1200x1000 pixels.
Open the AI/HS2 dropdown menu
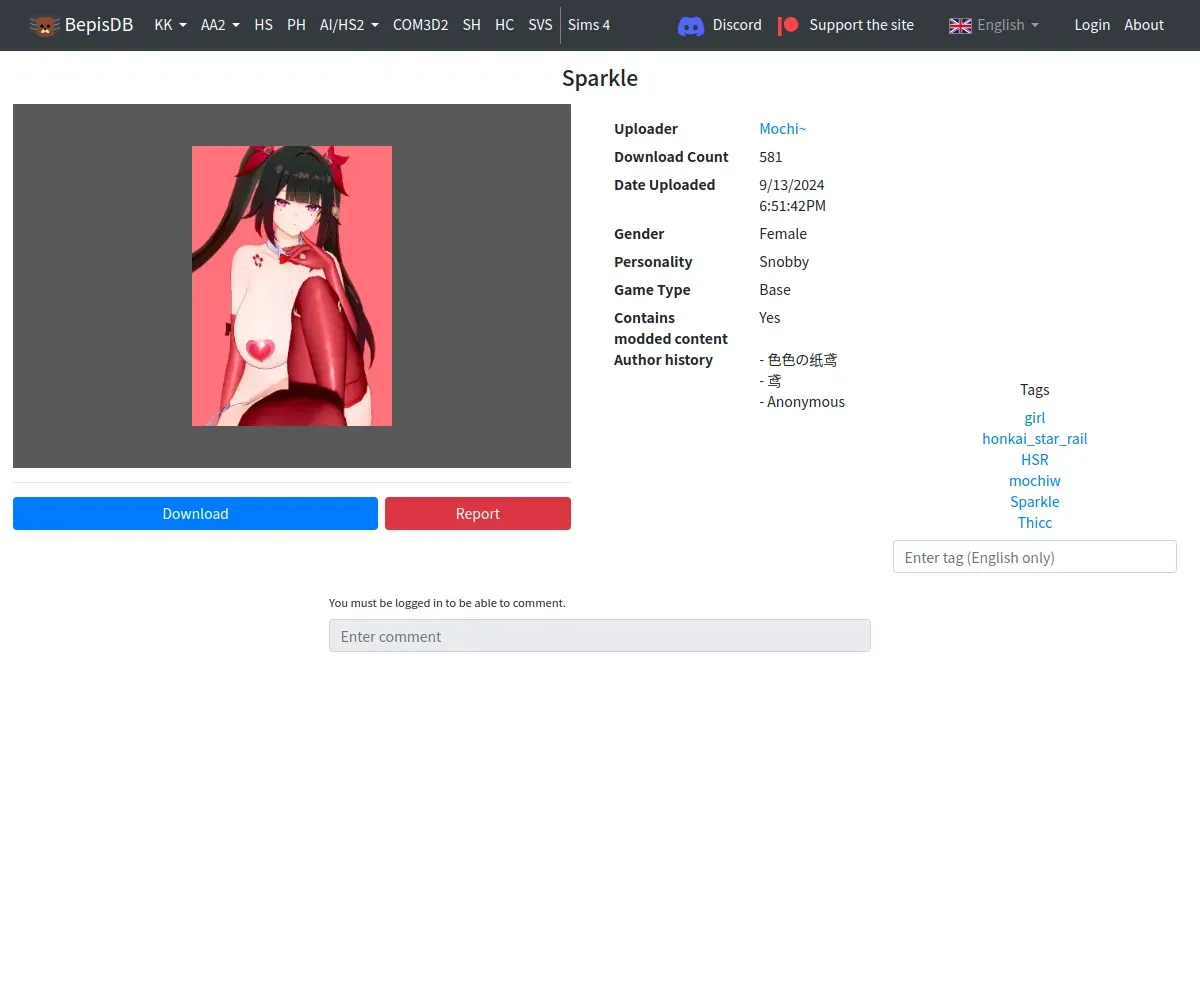(349, 25)
